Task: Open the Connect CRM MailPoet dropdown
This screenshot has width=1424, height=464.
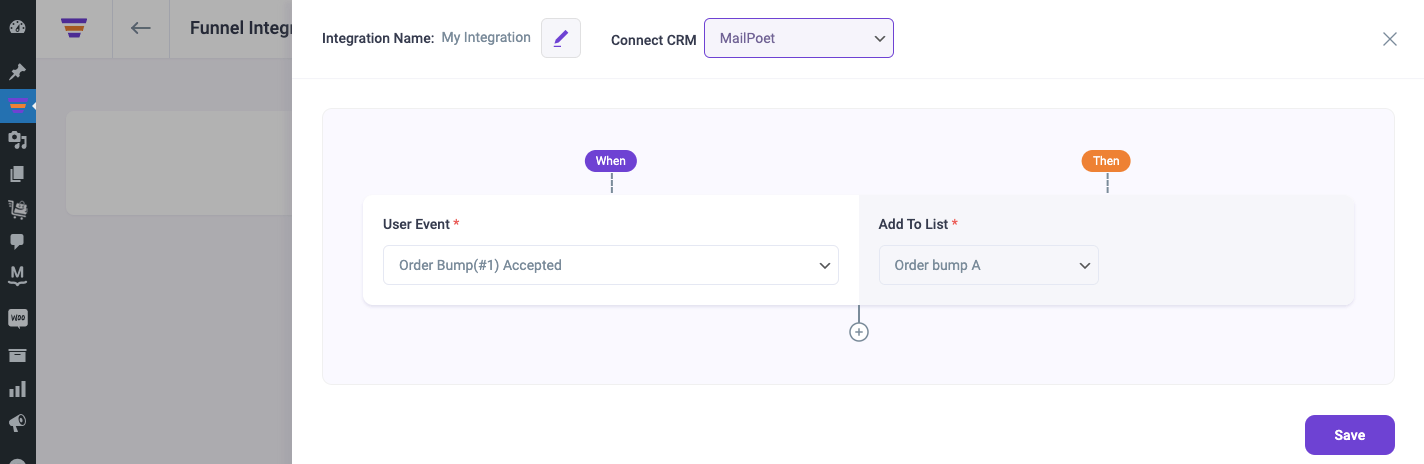Action: (799, 38)
